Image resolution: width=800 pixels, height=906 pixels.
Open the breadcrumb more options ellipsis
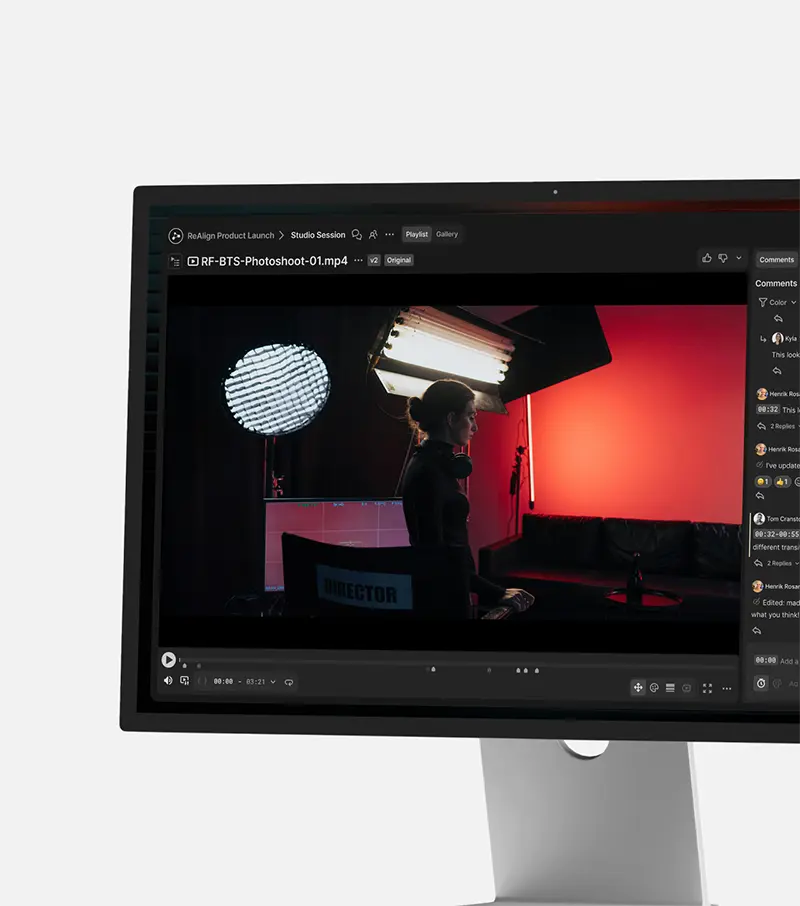pyautogui.click(x=389, y=235)
